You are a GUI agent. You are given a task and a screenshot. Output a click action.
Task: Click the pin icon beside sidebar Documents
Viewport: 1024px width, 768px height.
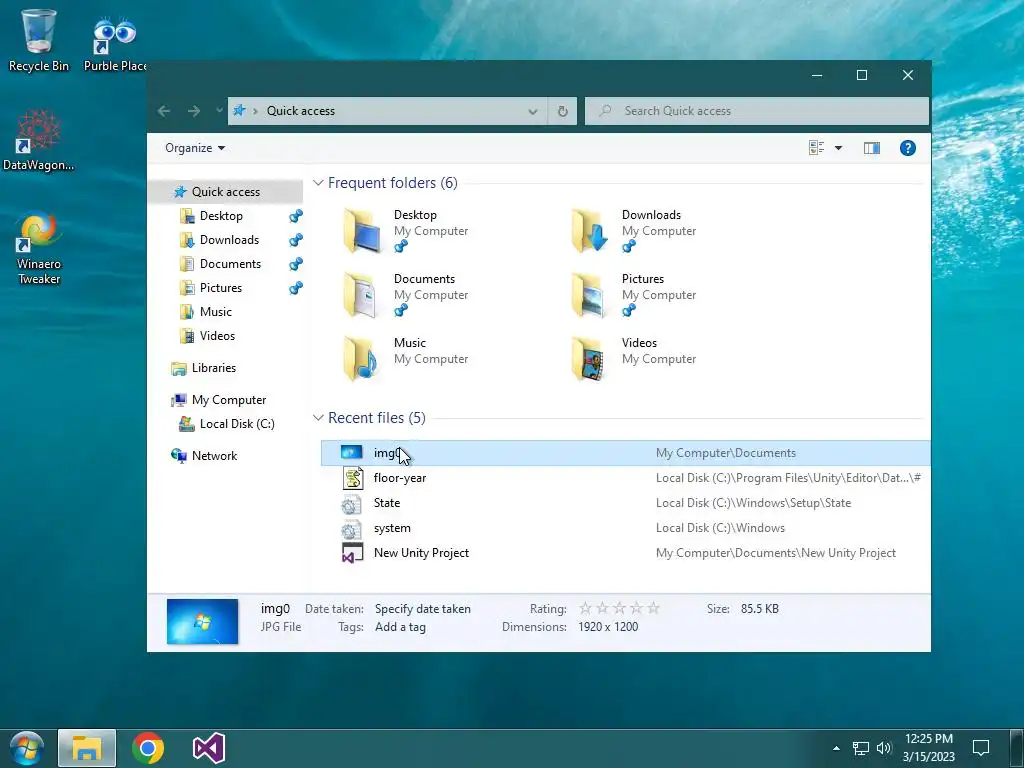coord(296,264)
